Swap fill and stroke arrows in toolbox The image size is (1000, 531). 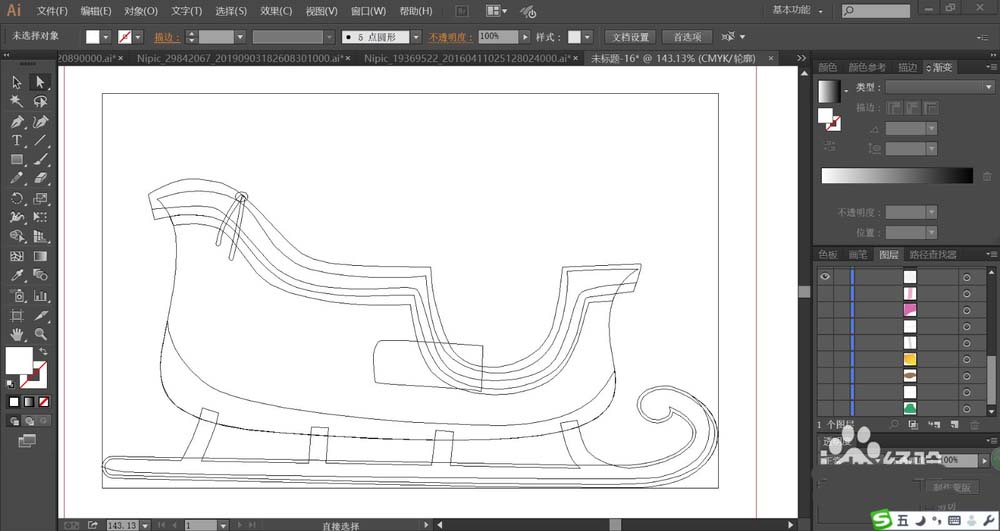coord(43,351)
